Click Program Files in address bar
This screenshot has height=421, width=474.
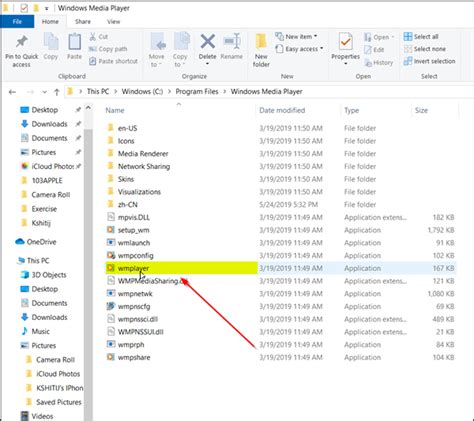[x=197, y=92]
